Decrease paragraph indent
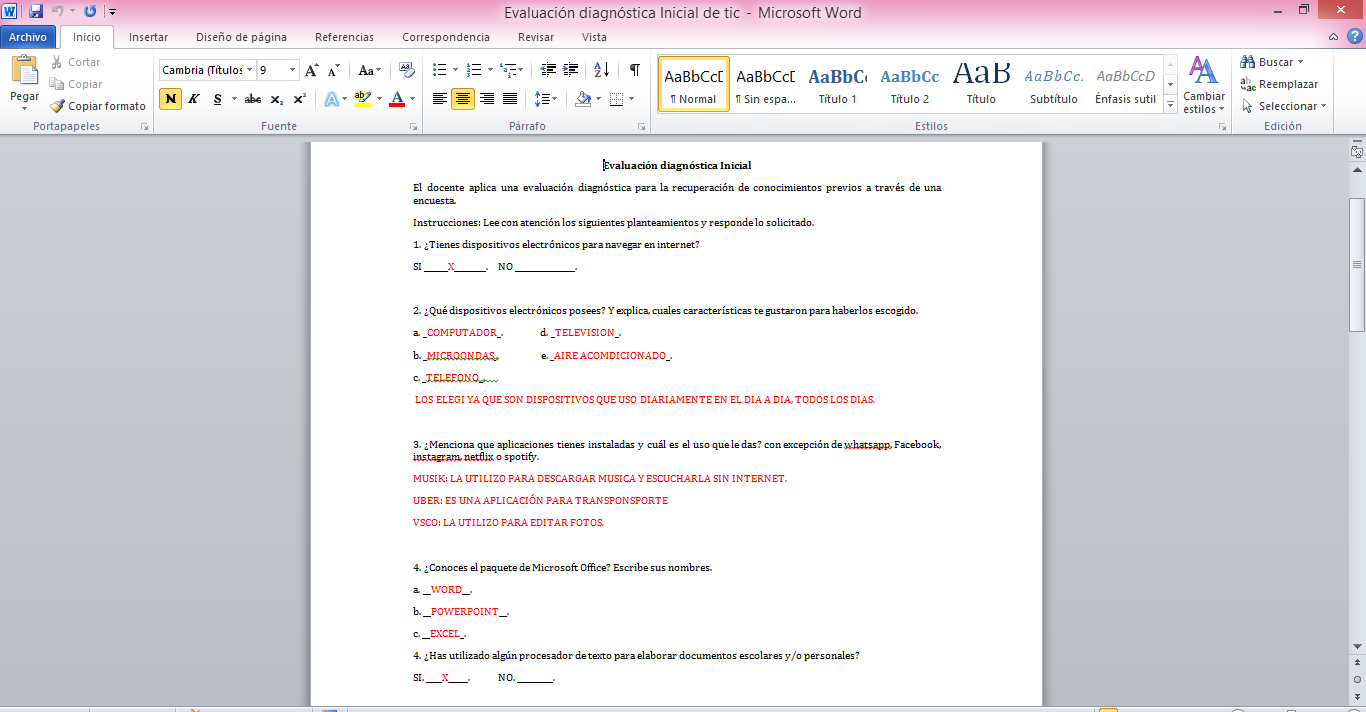Image resolution: width=1366 pixels, height=712 pixels. [x=548, y=70]
